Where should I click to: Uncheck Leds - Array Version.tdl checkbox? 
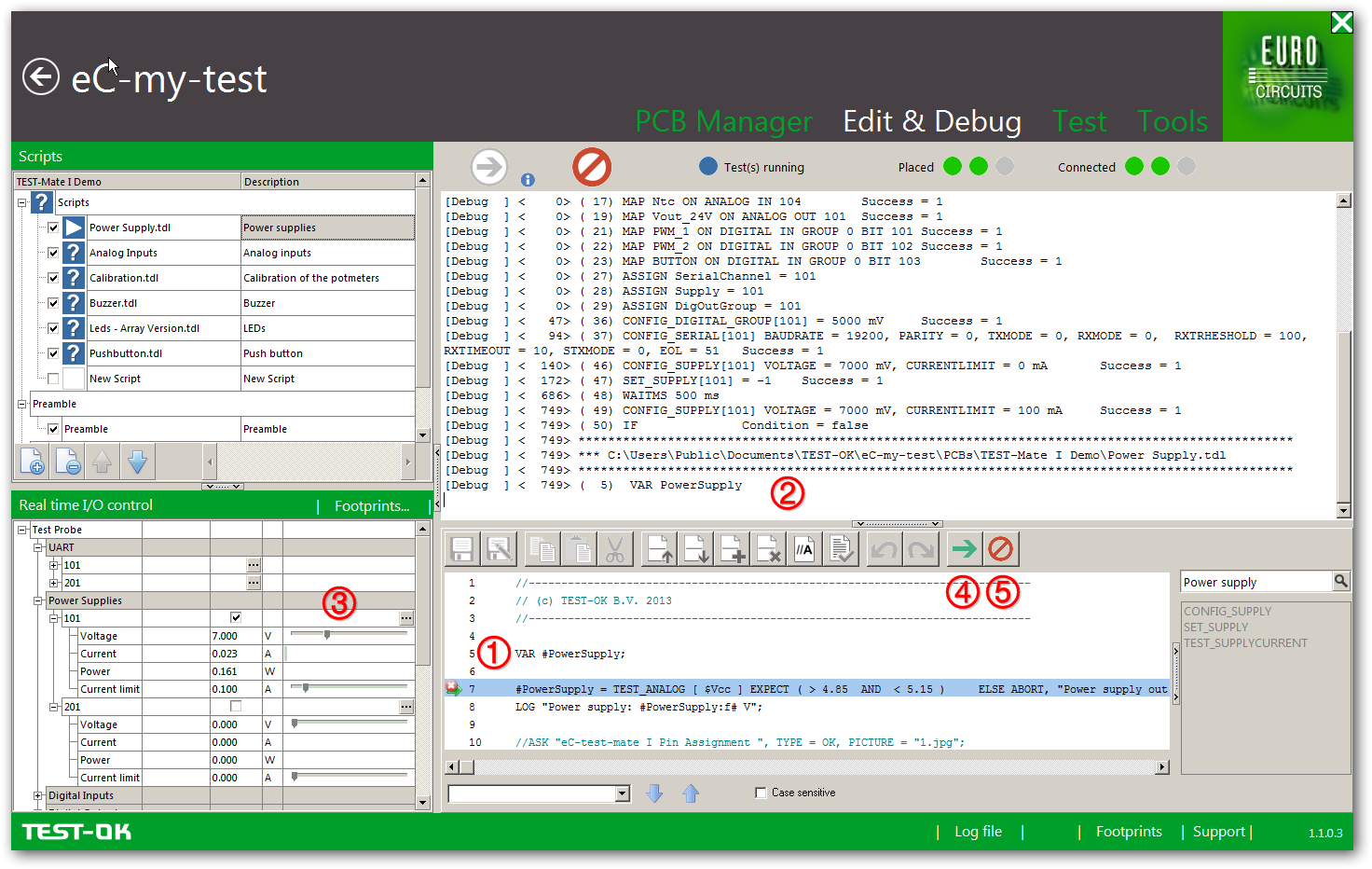pos(53,328)
